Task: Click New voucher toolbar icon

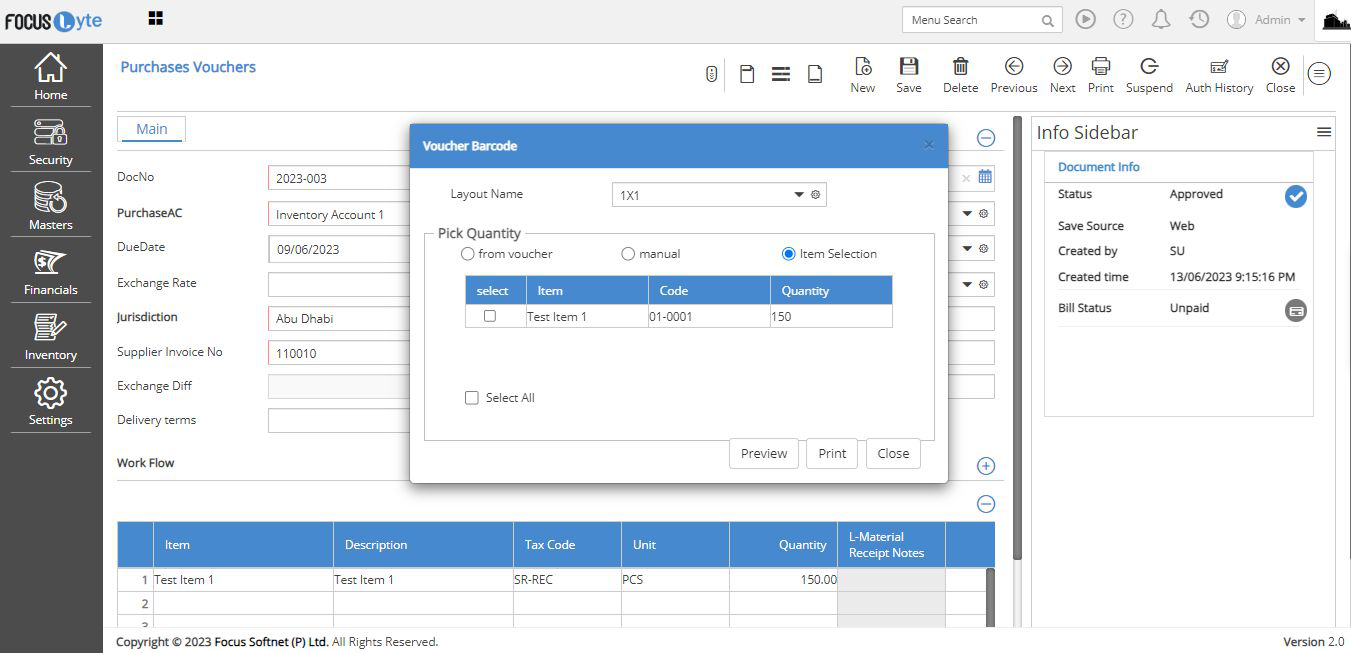Action: 863,75
